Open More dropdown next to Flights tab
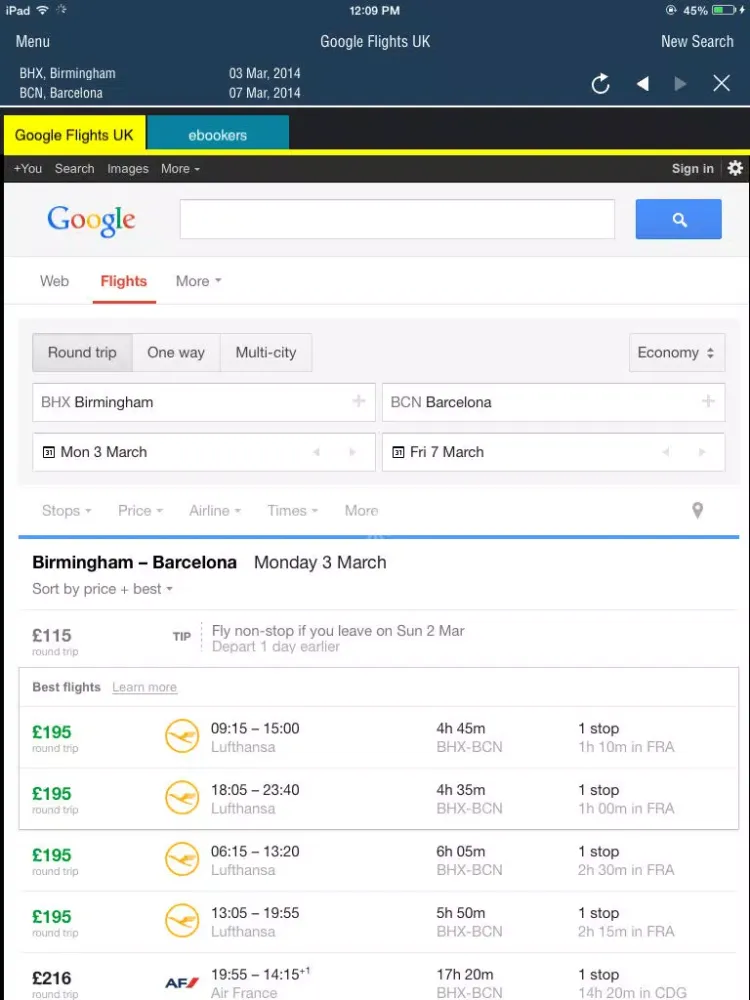Viewport: 750px width, 1000px height. click(x=198, y=281)
